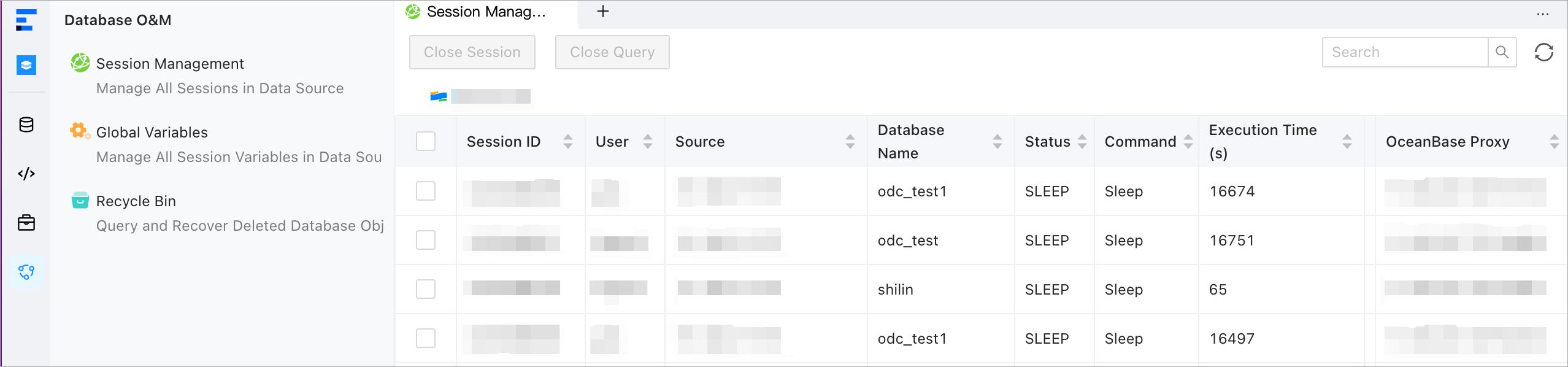Viewport: 1568px width, 367px height.
Task: Sort by Execution Time column arrows
Action: click(1347, 142)
